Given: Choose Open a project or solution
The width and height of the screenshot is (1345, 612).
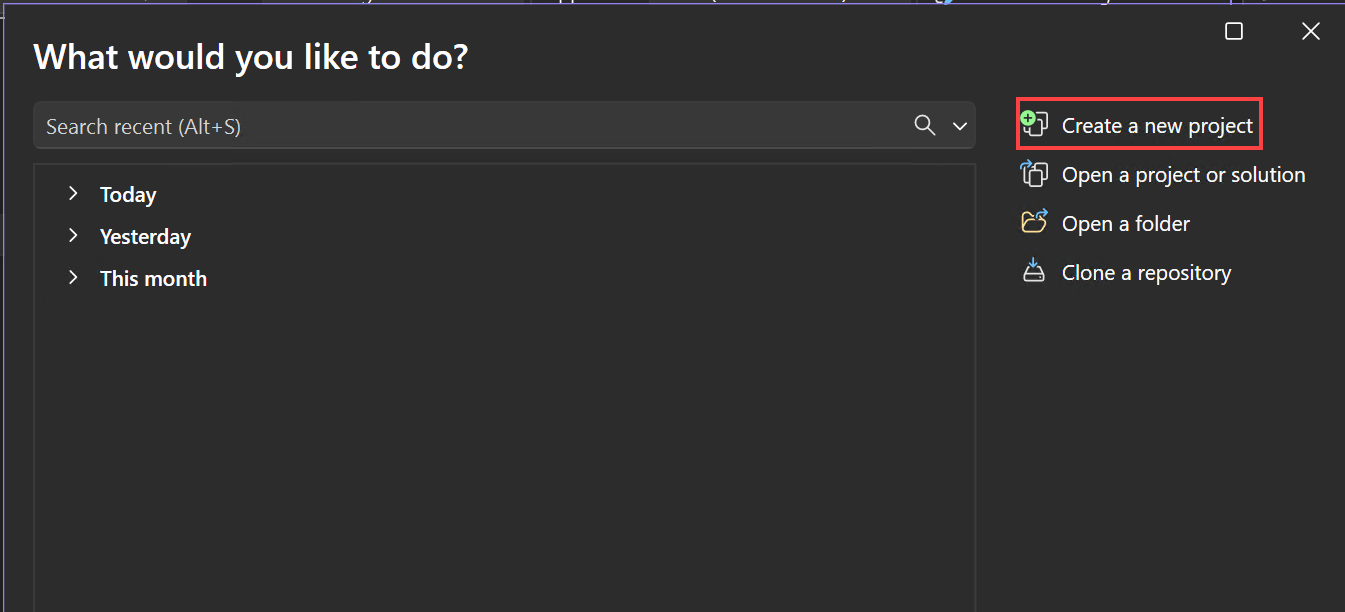Looking at the screenshot, I should [x=1183, y=174].
